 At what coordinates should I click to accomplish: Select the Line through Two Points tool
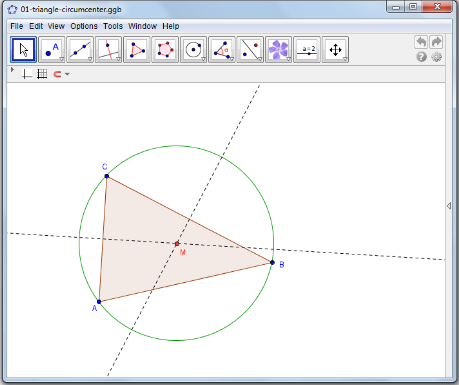(80, 50)
